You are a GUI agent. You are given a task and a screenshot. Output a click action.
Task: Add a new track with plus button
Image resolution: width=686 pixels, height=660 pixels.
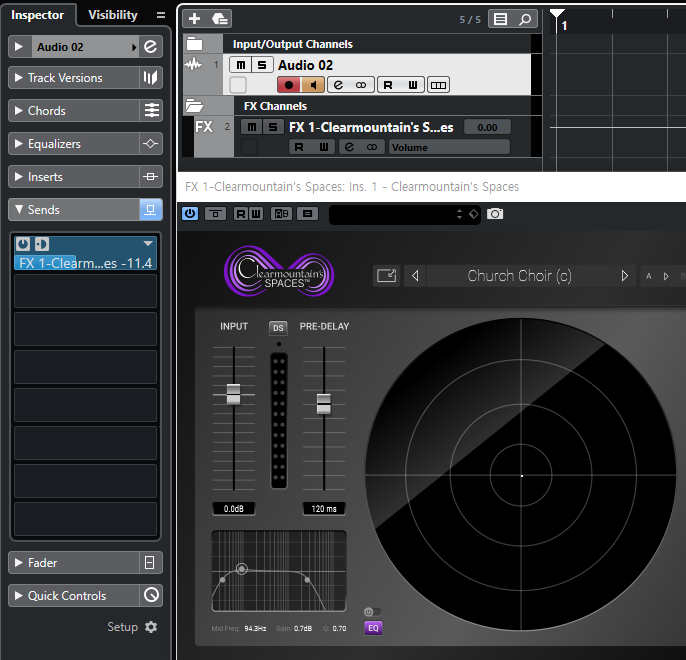(194, 19)
